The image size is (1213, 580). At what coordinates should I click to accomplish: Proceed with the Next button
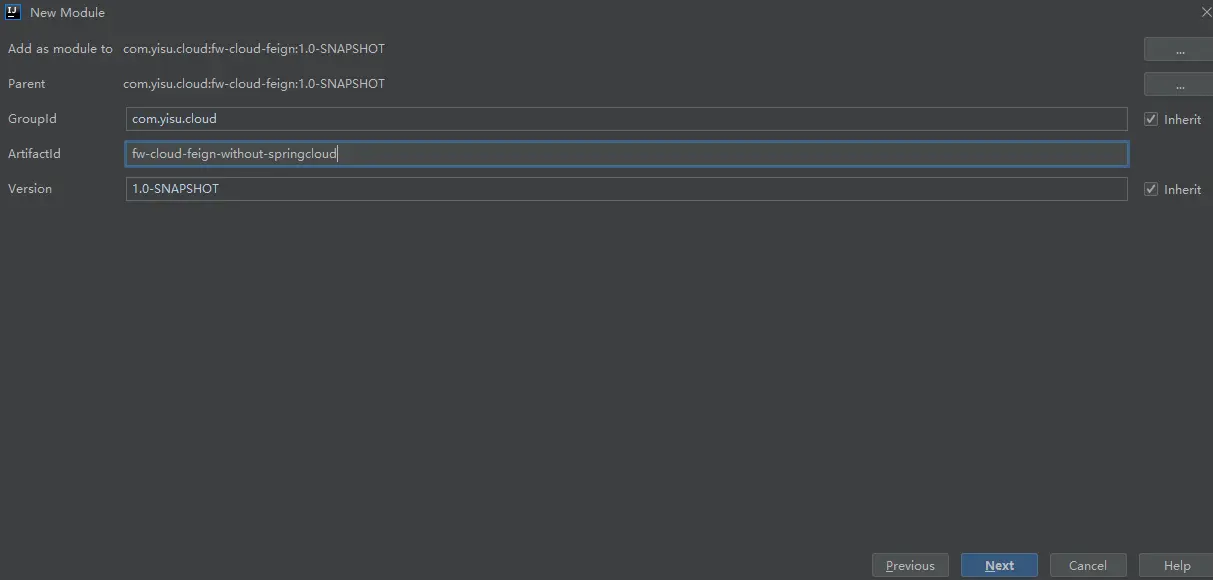pyautogui.click(x=999, y=565)
